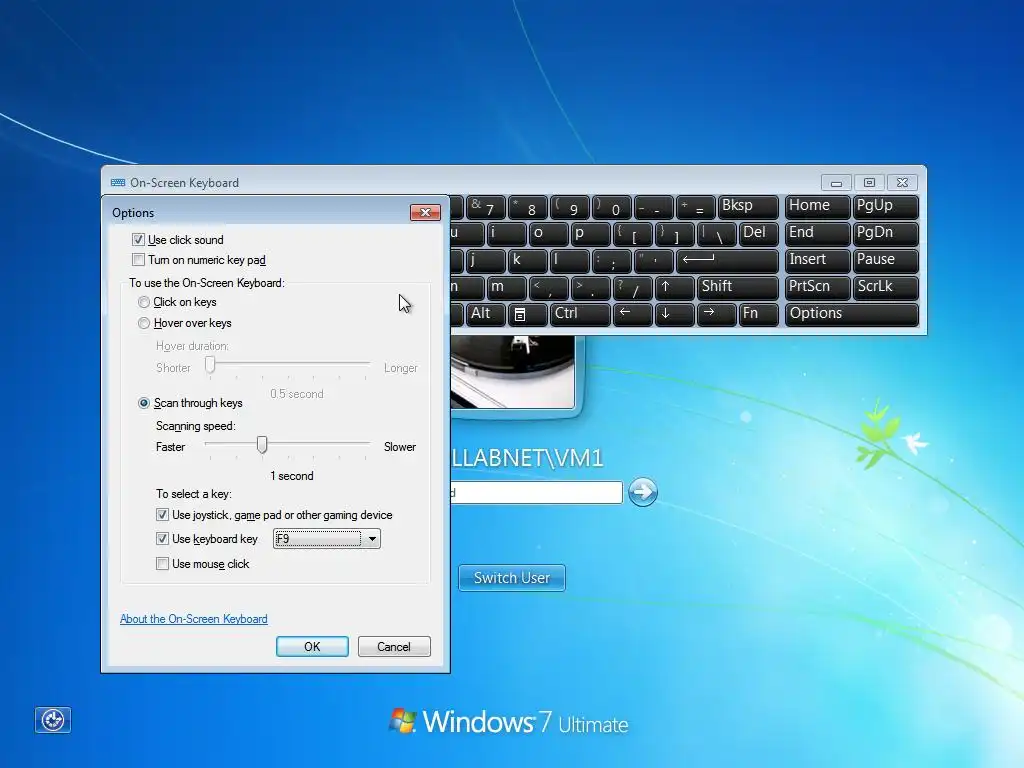This screenshot has height=768, width=1024.
Task: Click the letter p key
Action: click(590, 233)
